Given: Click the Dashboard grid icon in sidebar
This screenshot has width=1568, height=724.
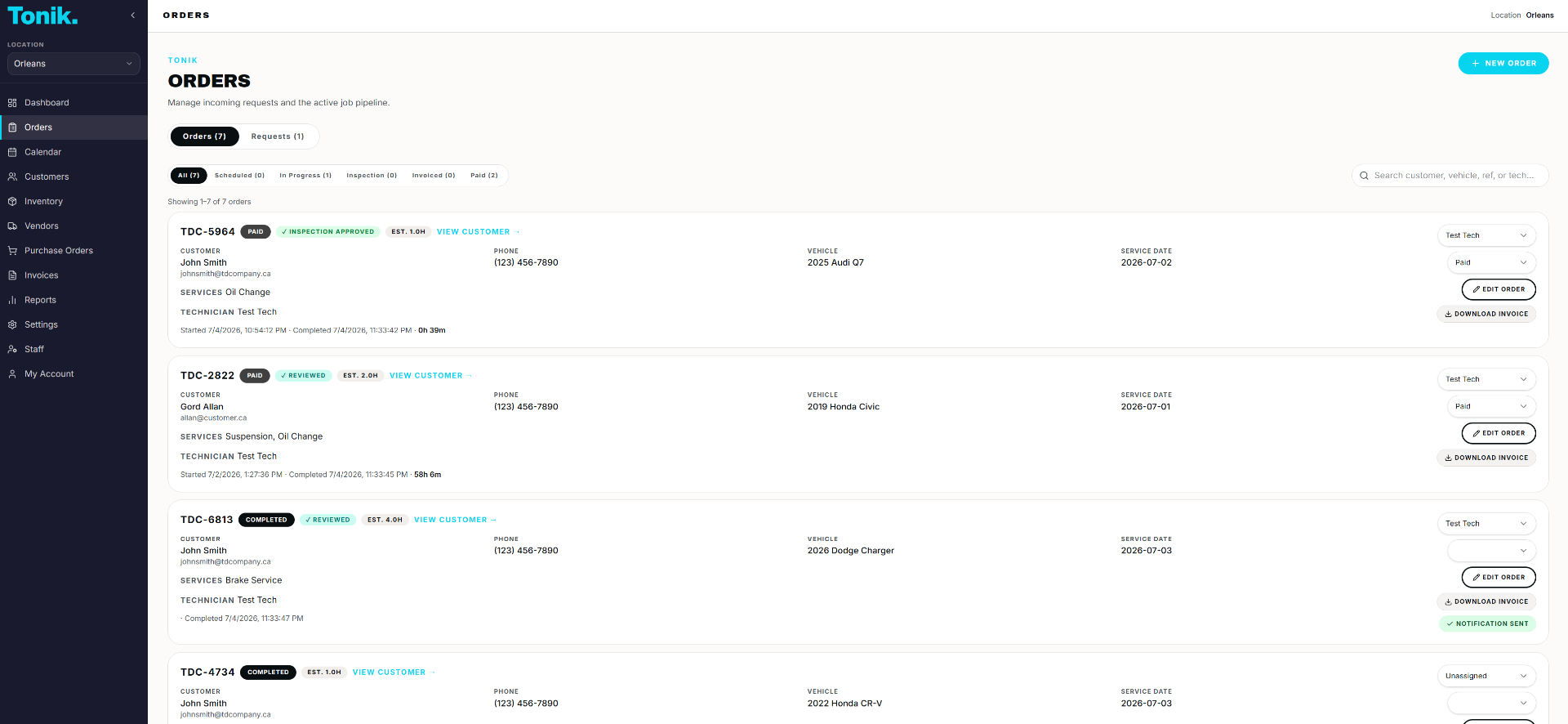Looking at the screenshot, I should coord(12,103).
